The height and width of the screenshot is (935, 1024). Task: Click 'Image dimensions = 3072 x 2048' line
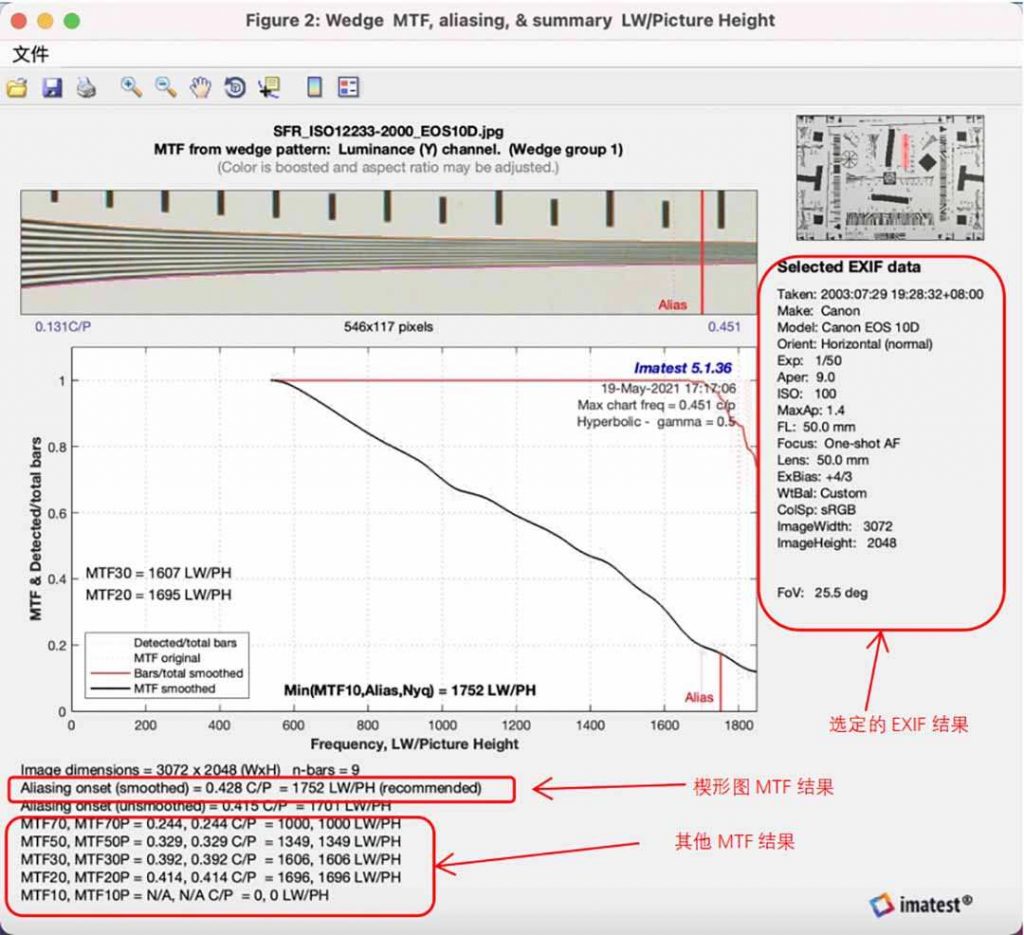[x=190, y=770]
